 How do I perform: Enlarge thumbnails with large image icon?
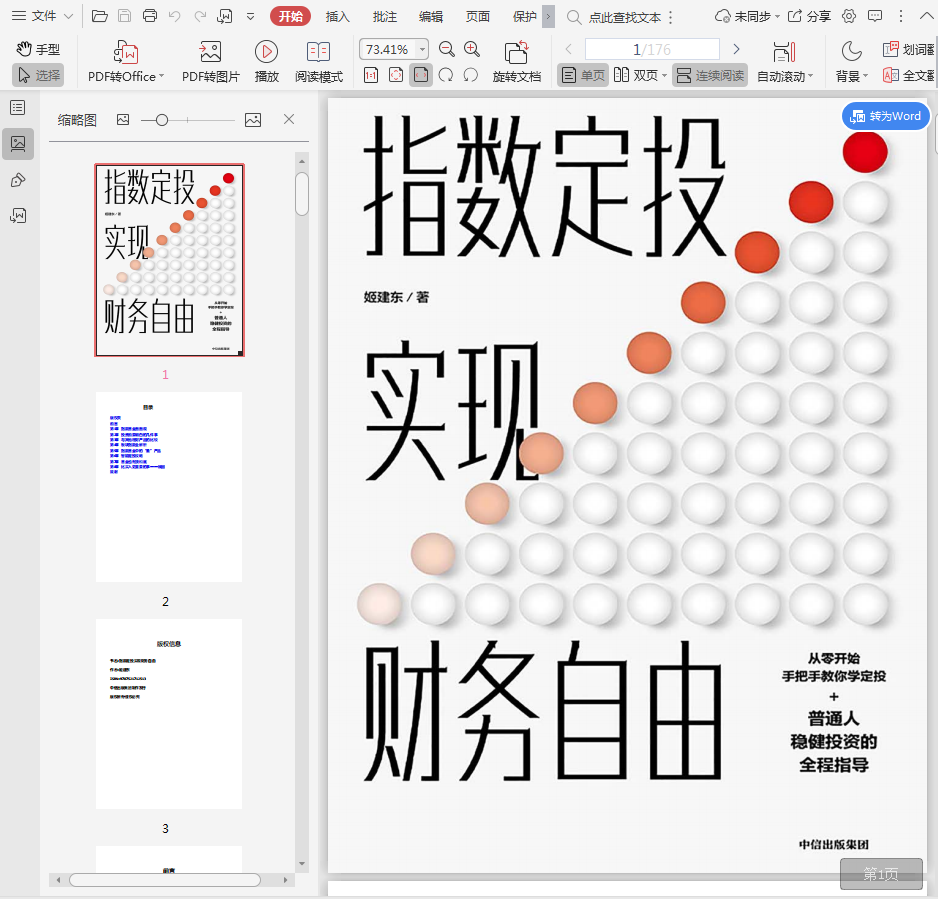tap(253, 120)
